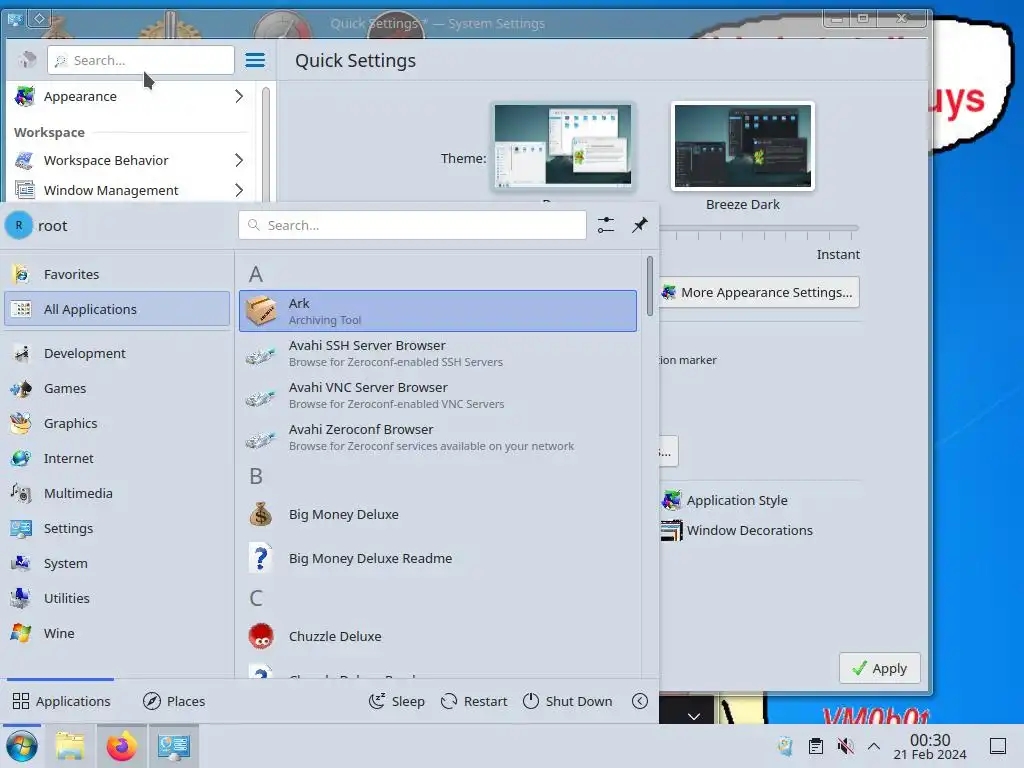Open Firefox from taskbar
The width and height of the screenshot is (1024, 768).
(121, 746)
